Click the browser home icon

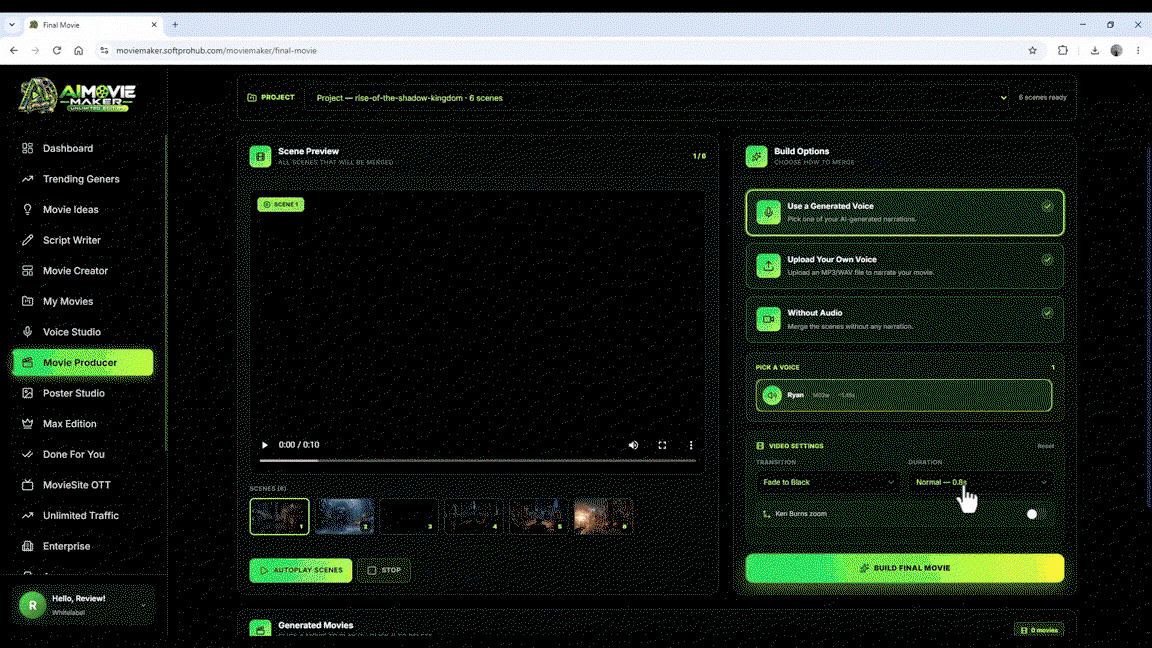(x=79, y=51)
